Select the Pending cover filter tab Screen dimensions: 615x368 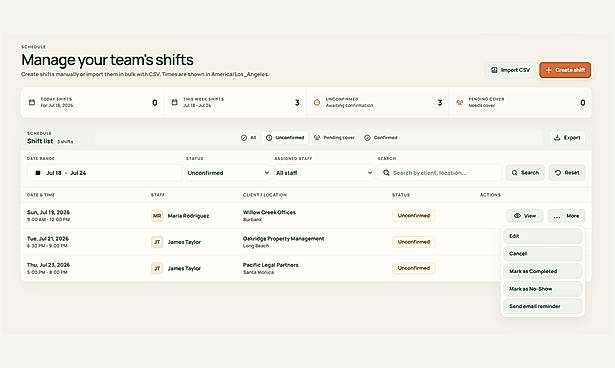coord(334,138)
